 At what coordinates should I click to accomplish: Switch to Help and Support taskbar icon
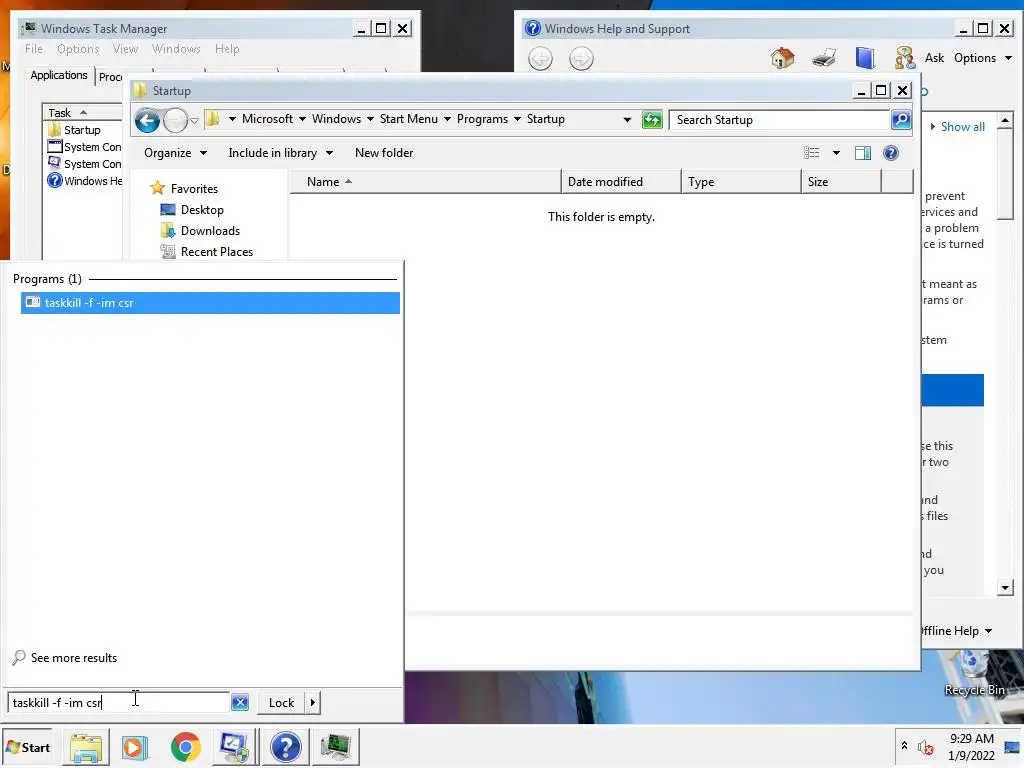click(x=285, y=747)
